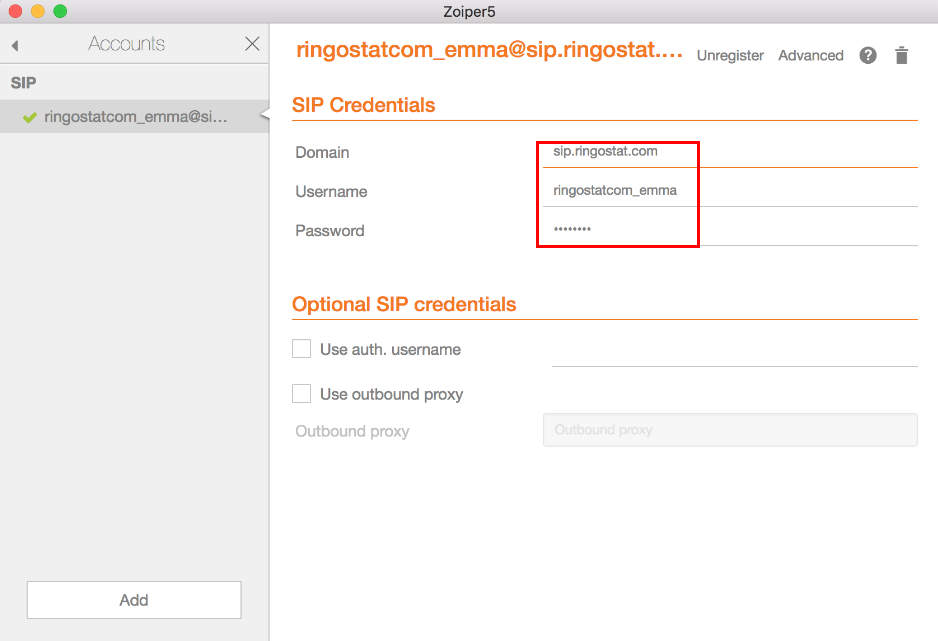
Task: Click the Outbound proxy label
Action: pos(352,431)
